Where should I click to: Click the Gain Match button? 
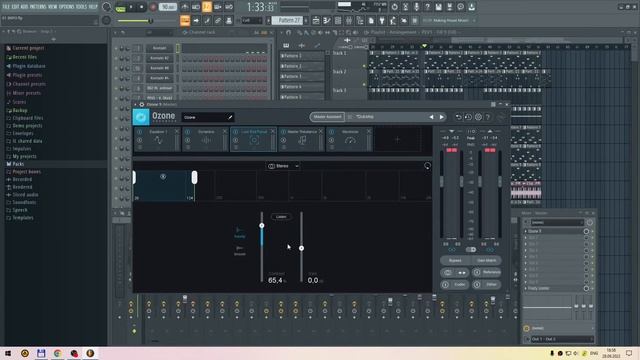[487, 260]
